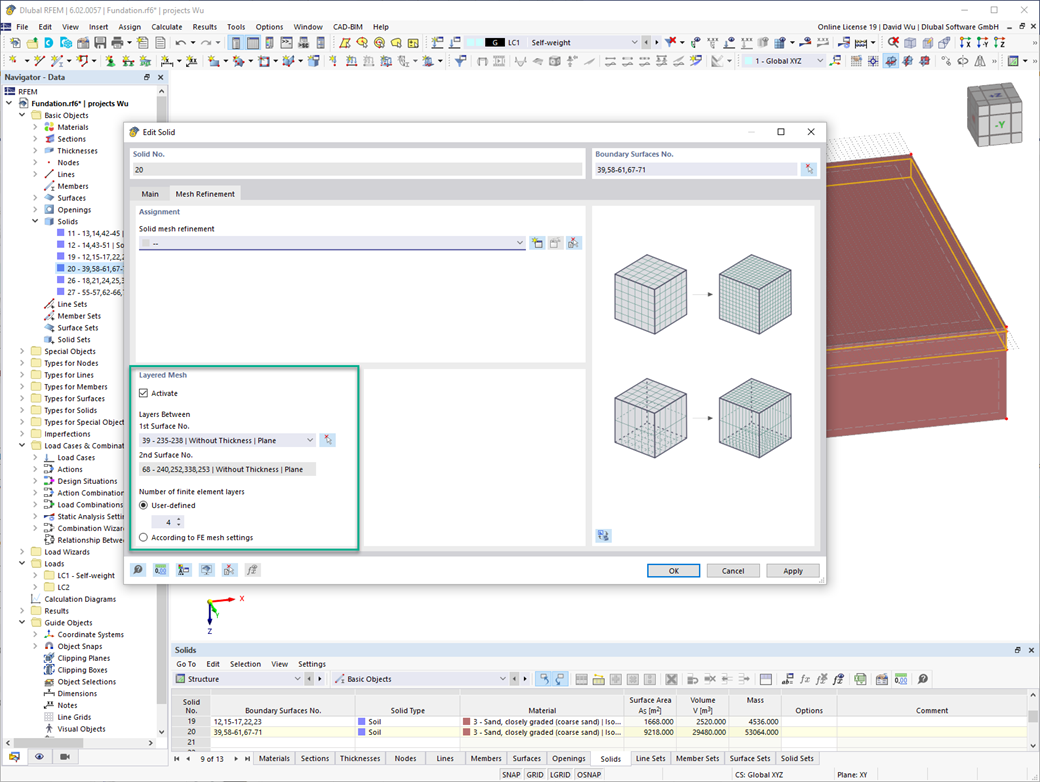The image size is (1040, 782).
Task: Open the Solid Sets table tab
Action: (797, 759)
